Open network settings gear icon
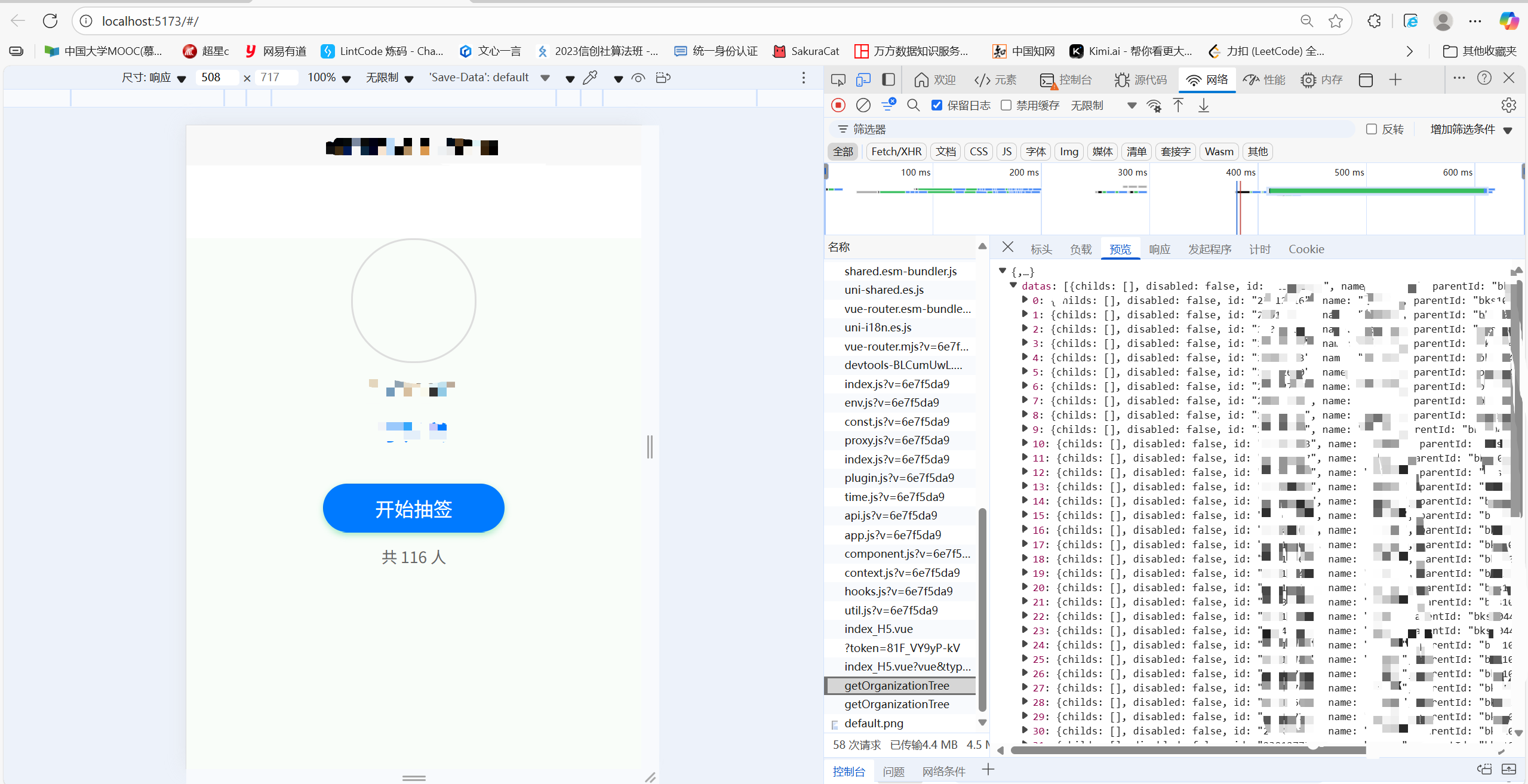The width and height of the screenshot is (1528, 784). coord(1508,105)
